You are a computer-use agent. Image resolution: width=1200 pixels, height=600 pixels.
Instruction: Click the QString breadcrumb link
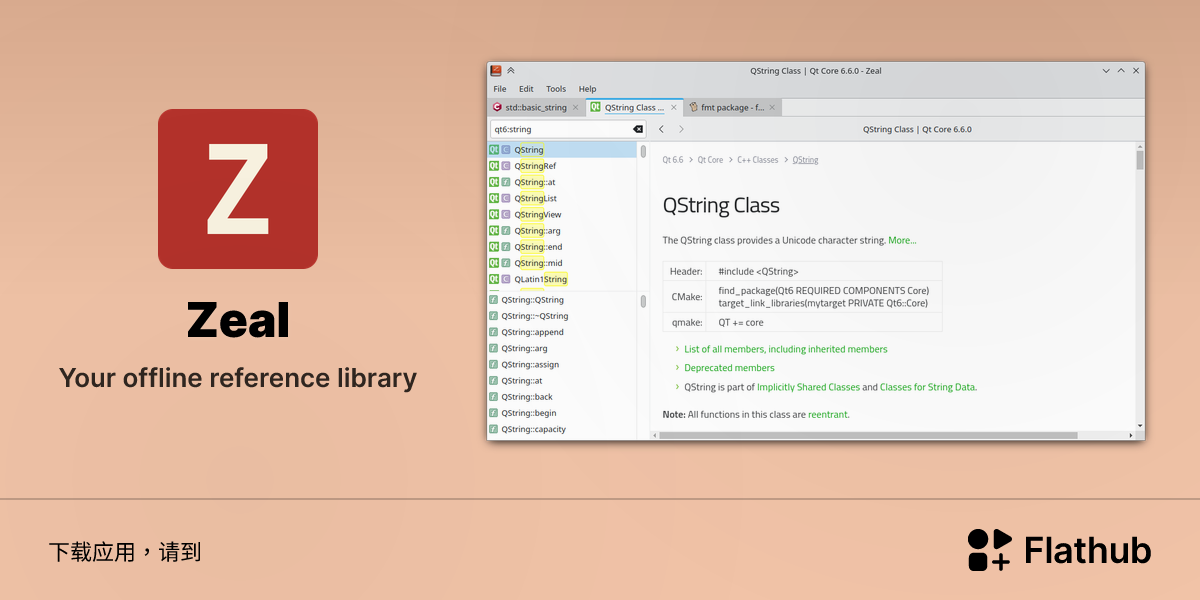(805, 160)
